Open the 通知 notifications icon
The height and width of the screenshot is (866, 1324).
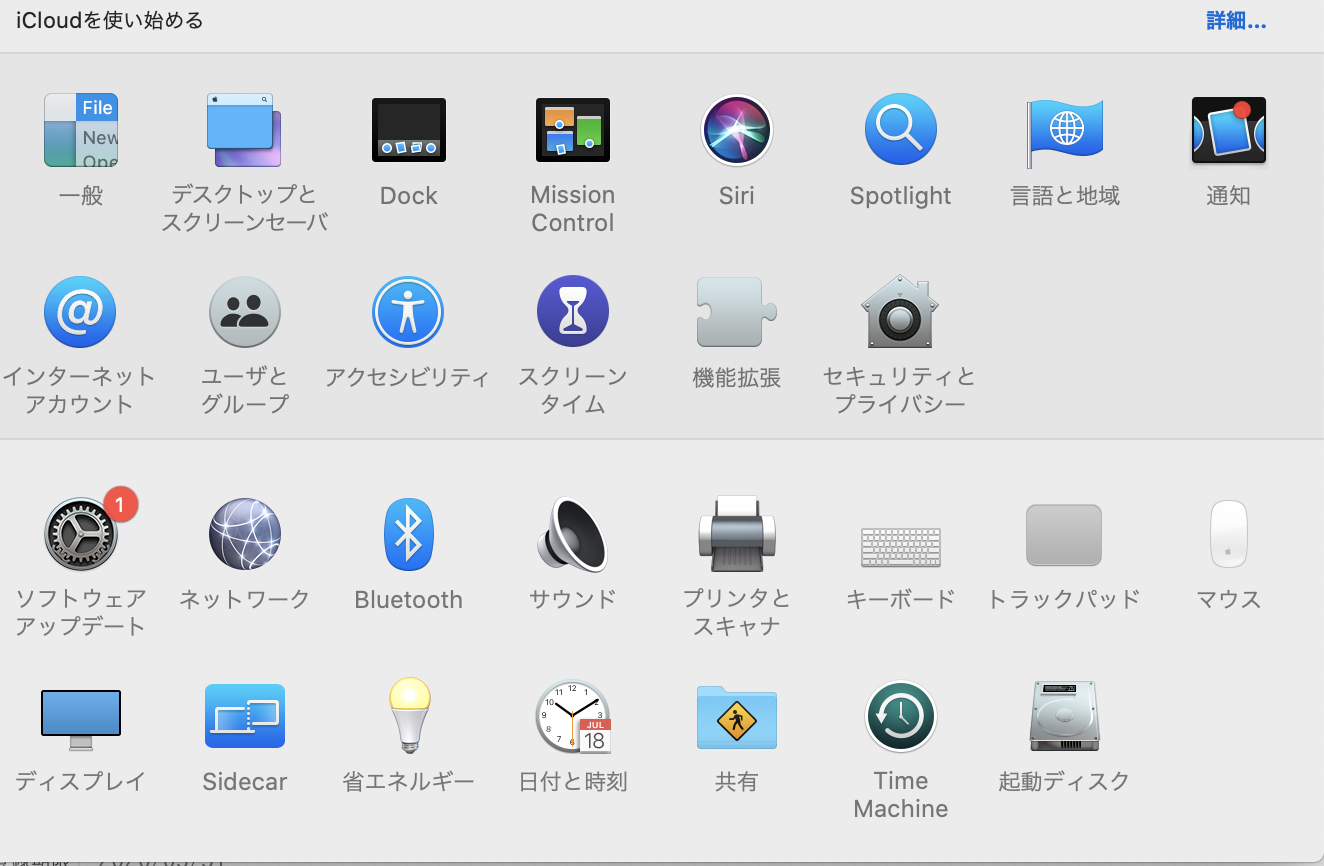[x=1229, y=131]
